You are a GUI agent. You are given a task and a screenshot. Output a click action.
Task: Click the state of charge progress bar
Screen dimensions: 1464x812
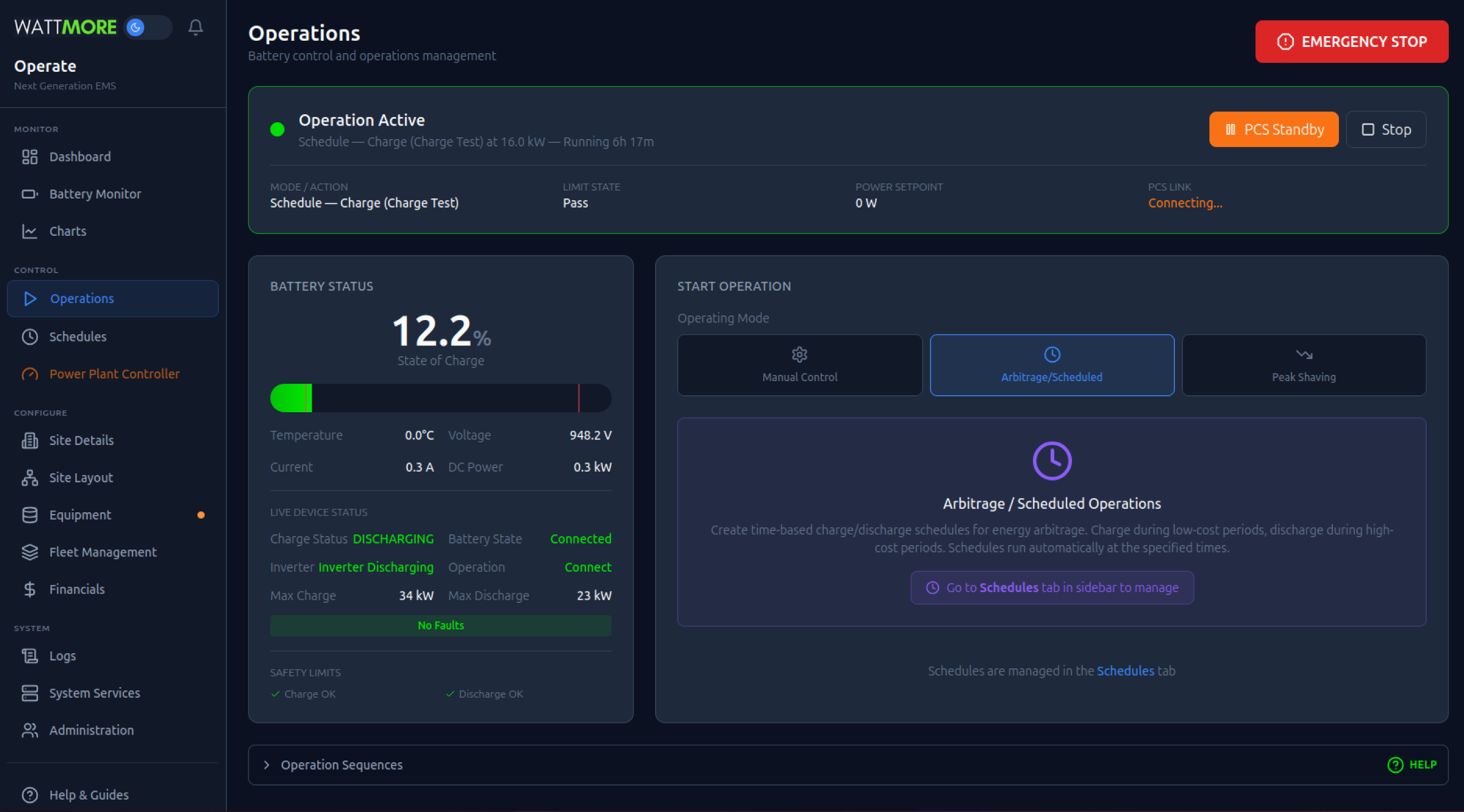(441, 398)
